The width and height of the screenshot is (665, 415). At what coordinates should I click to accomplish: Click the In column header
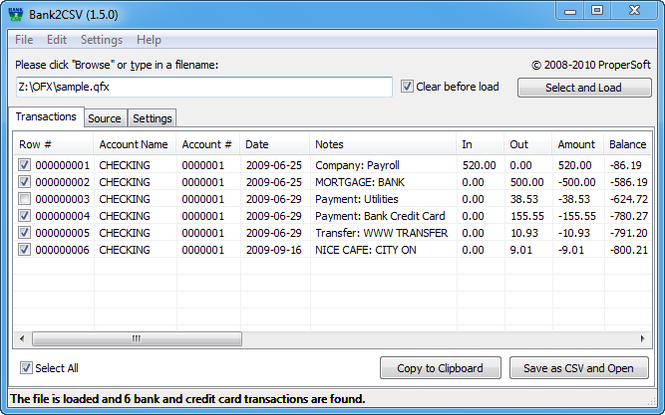480,145
